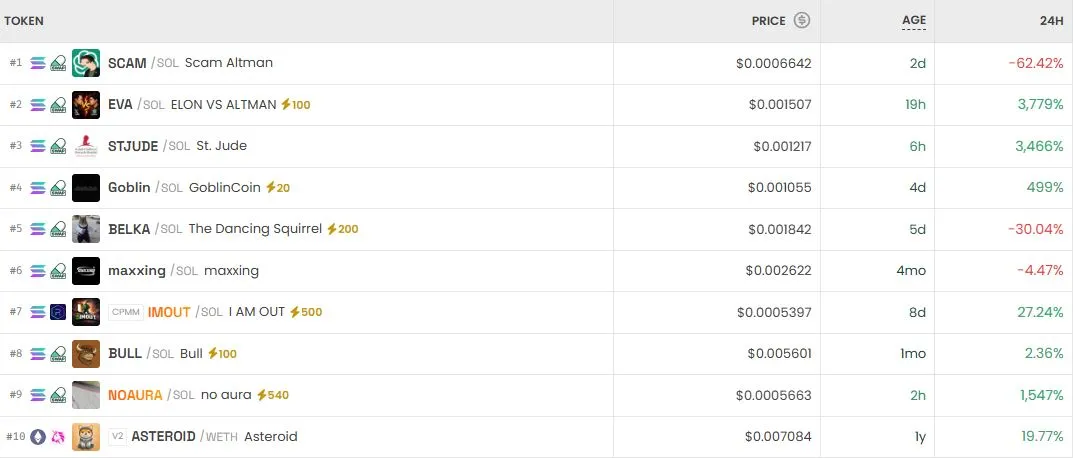Click the dollar icon next to PRICE header
The width and height of the screenshot is (1073, 458).
pyautogui.click(x=802, y=20)
